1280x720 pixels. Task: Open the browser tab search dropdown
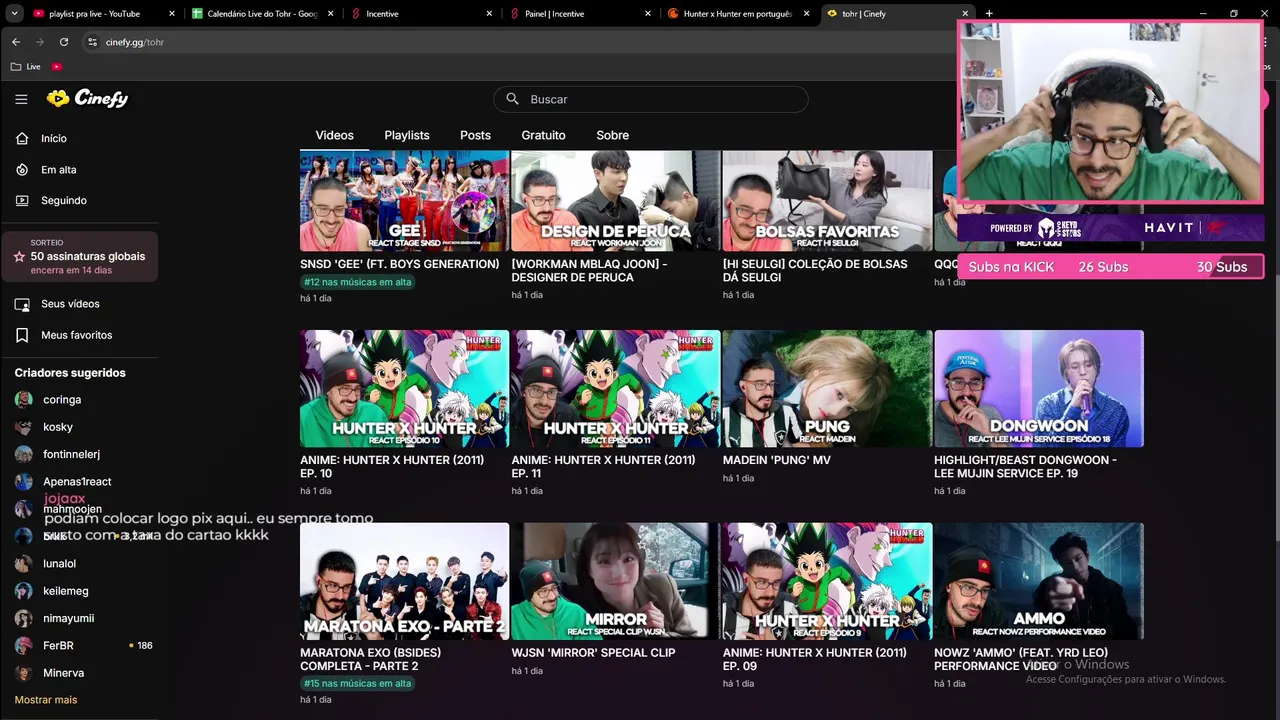pos(14,14)
